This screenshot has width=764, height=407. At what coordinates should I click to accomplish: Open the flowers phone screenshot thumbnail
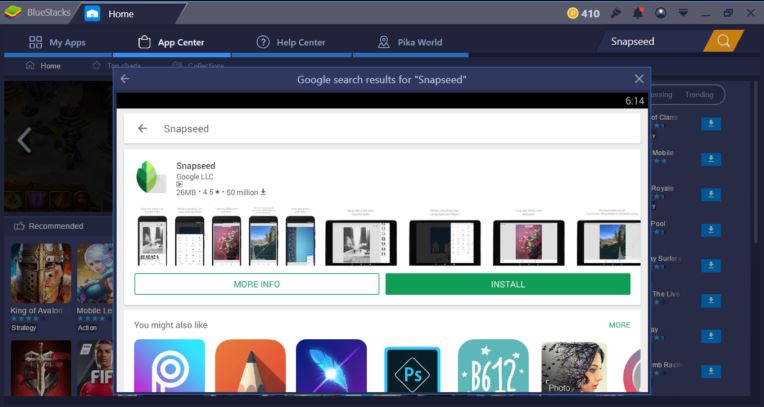point(227,241)
